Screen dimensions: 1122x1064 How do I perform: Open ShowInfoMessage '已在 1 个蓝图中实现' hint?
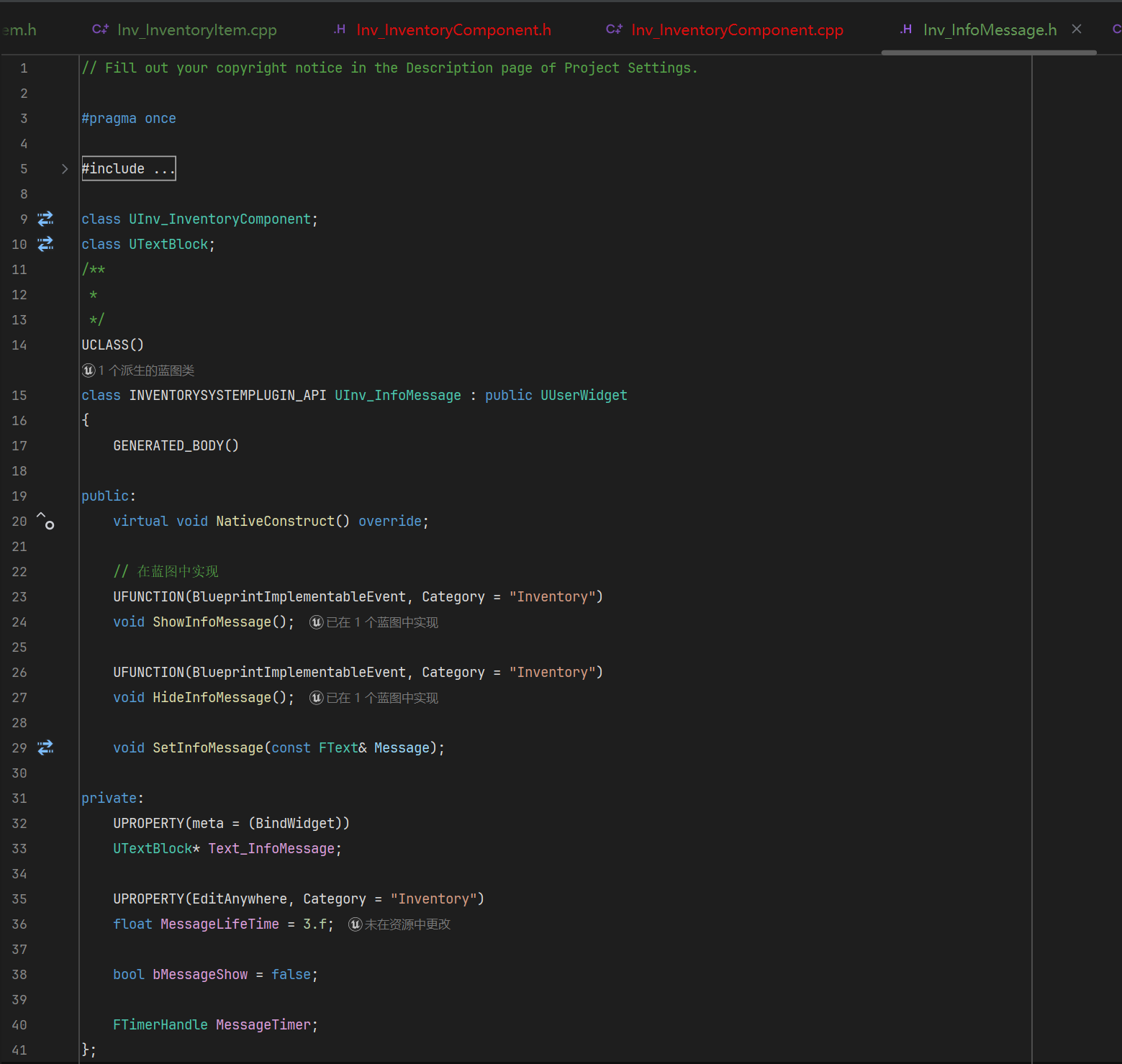[382, 622]
